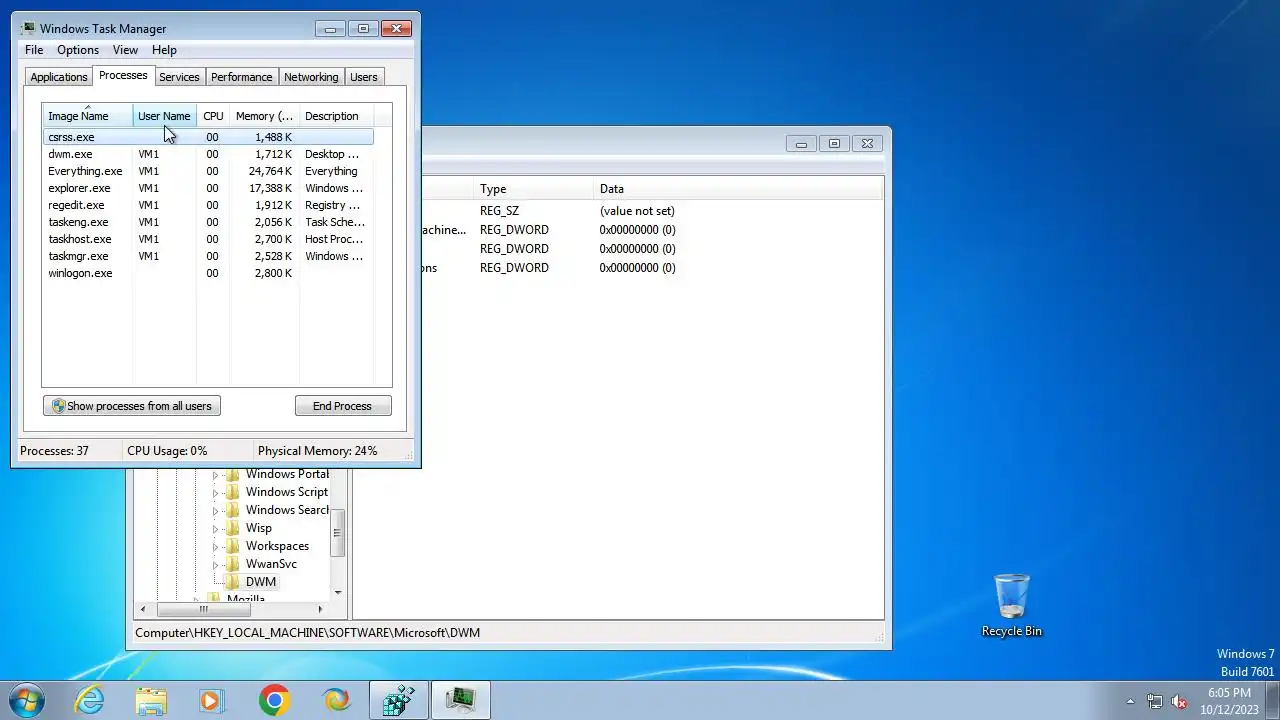The height and width of the screenshot is (720, 1280).
Task: Click the Task Manager title bar icon
Action: click(28, 28)
